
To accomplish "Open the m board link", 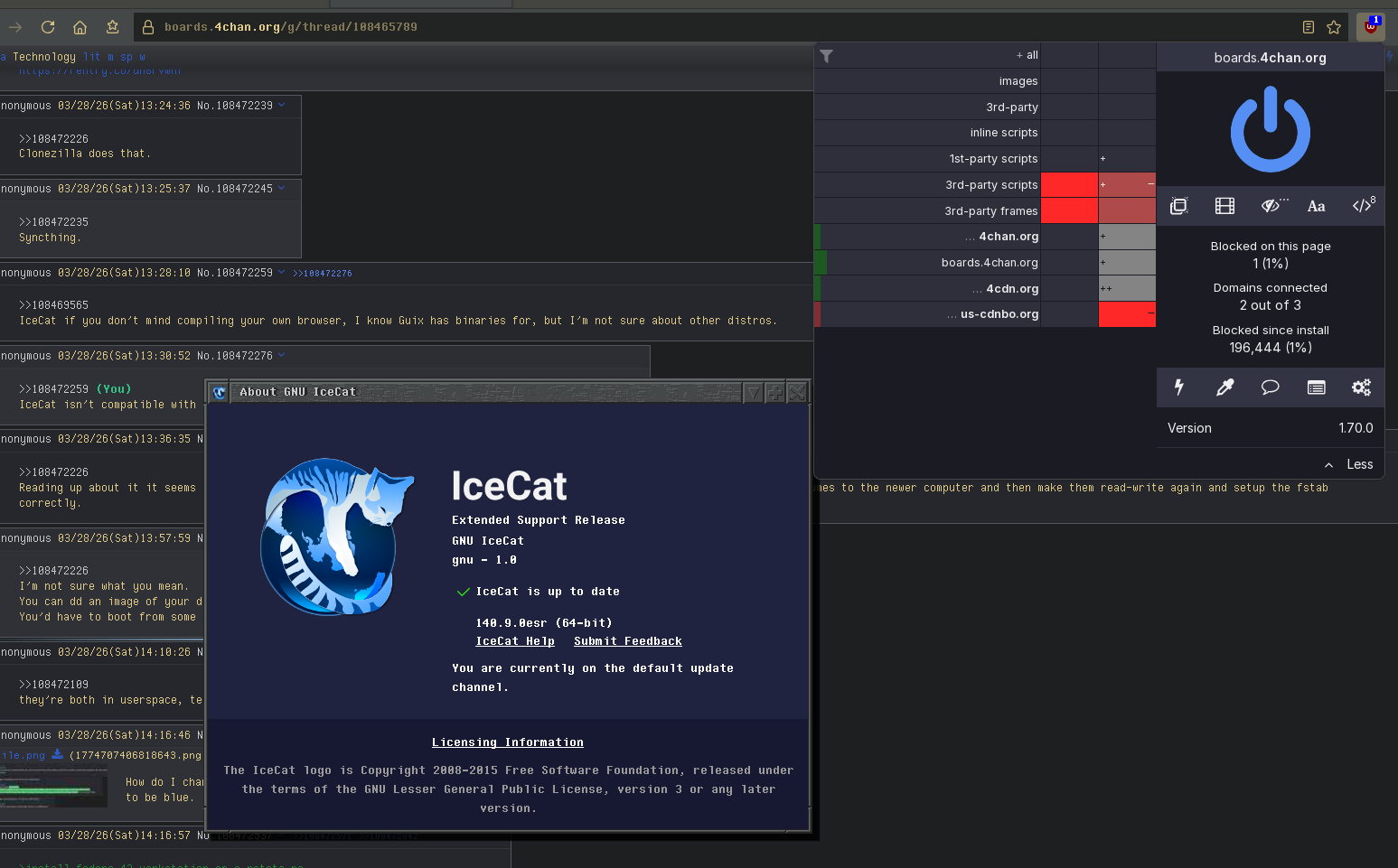I will pos(110,57).
